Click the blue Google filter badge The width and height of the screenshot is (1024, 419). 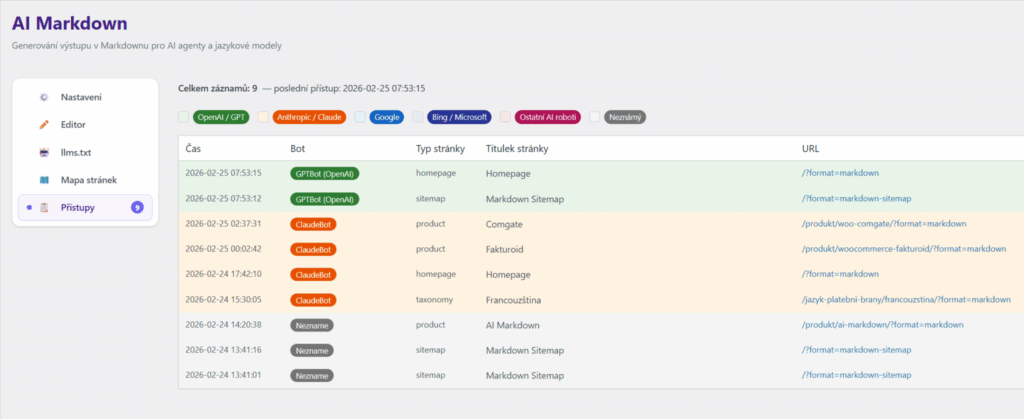pyautogui.click(x=387, y=117)
